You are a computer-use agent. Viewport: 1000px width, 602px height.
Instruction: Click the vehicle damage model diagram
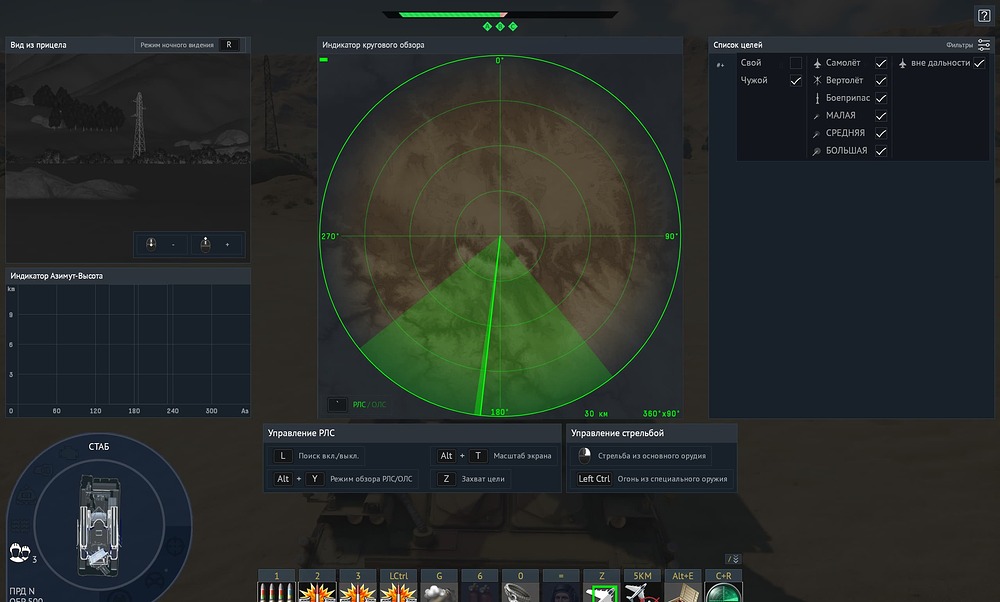99,524
